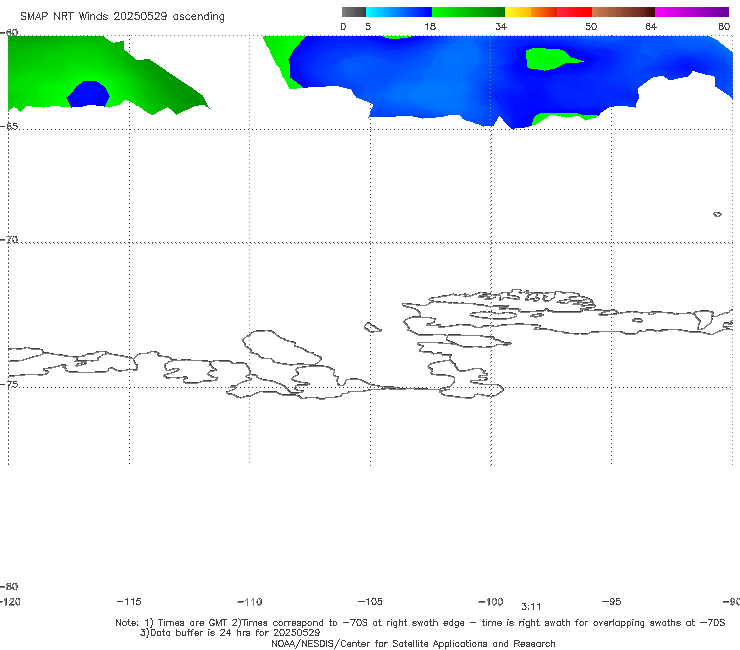The image size is (740, 650).
Task: Click the latitude label '-75'
Action: [9, 384]
